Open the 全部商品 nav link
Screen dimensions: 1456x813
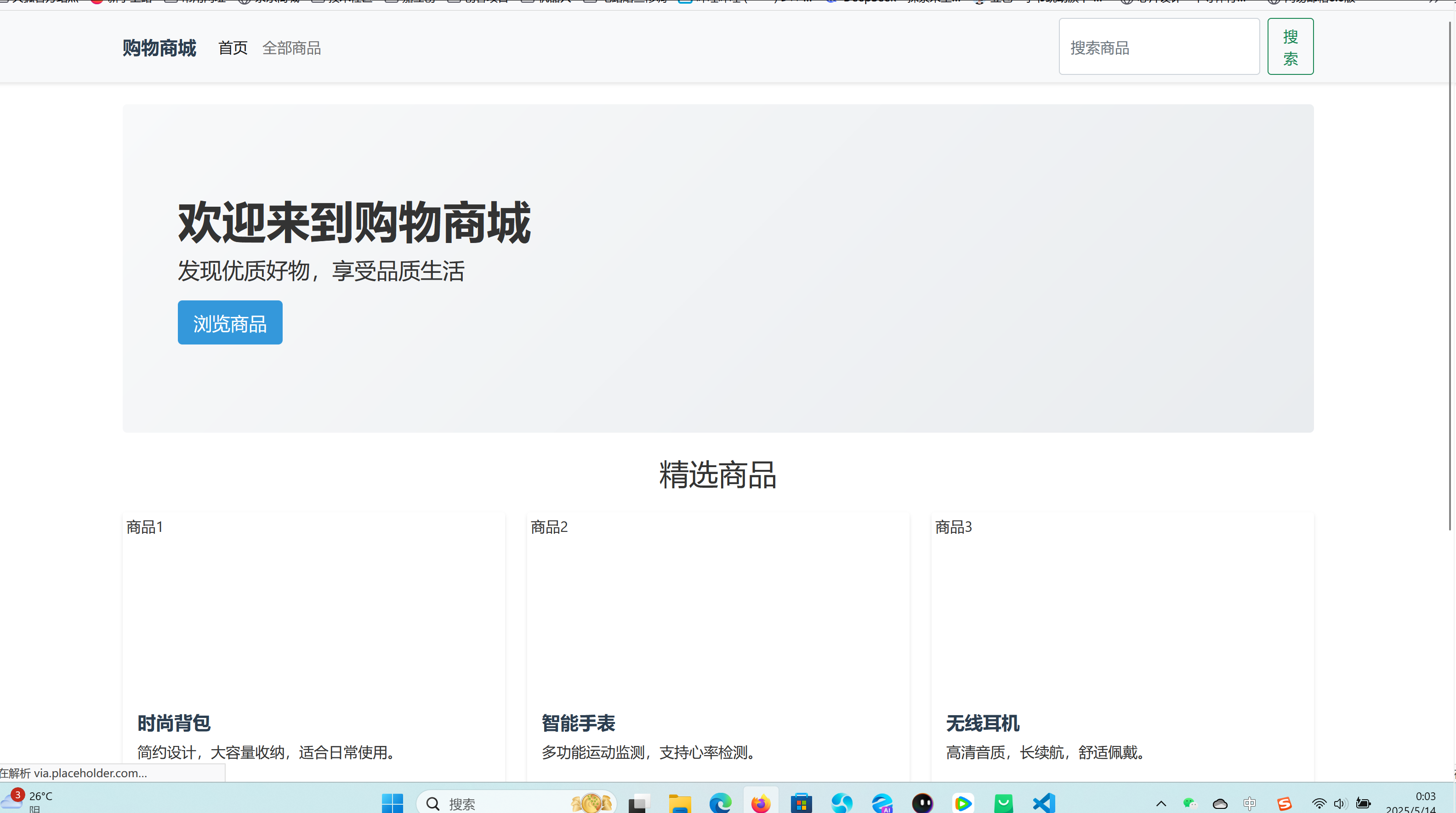point(292,48)
